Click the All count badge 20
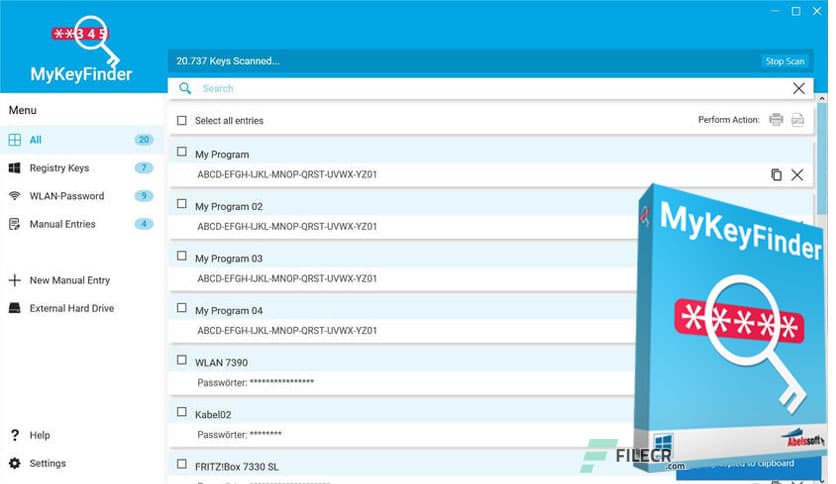This screenshot has height=484, width=836. point(143,140)
